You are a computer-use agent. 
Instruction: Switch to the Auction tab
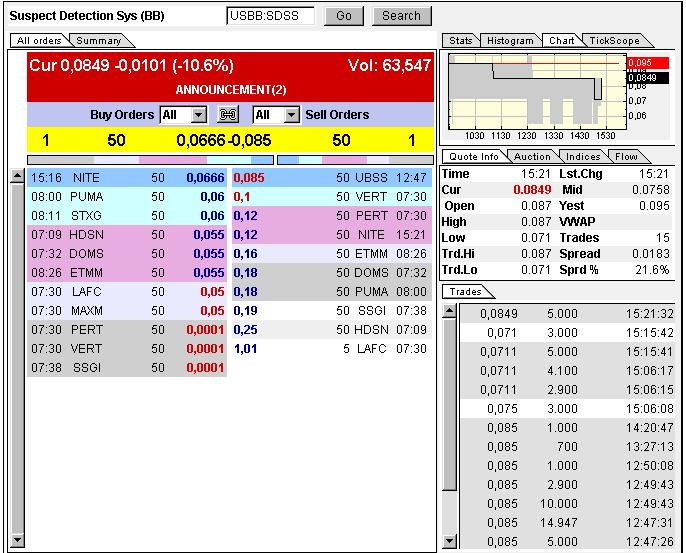[x=532, y=156]
